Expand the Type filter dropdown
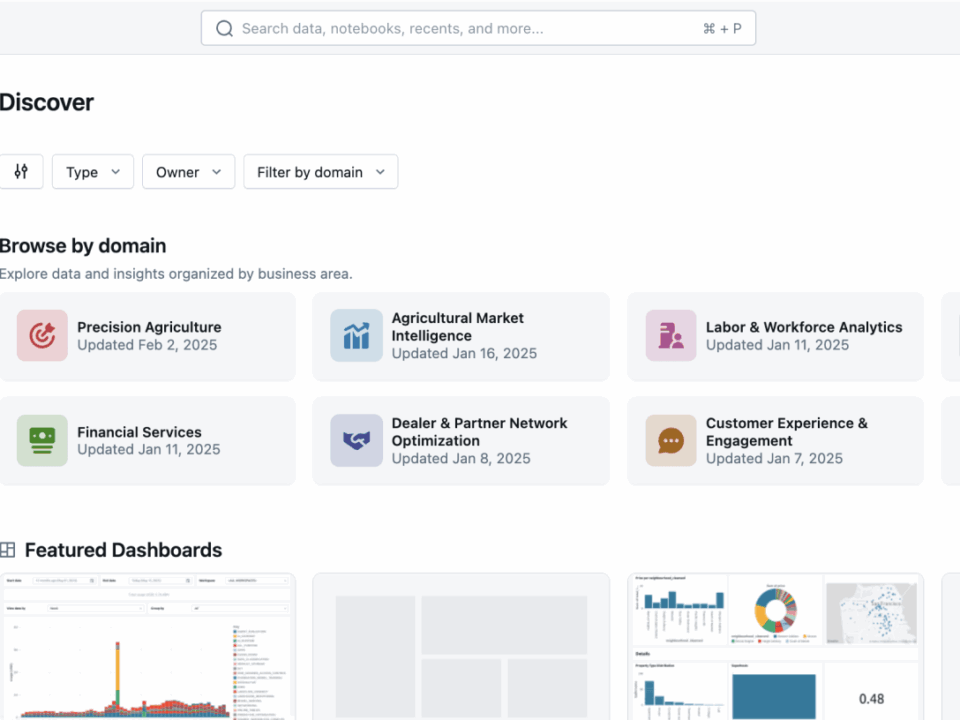This screenshot has height=720, width=960. click(92, 172)
